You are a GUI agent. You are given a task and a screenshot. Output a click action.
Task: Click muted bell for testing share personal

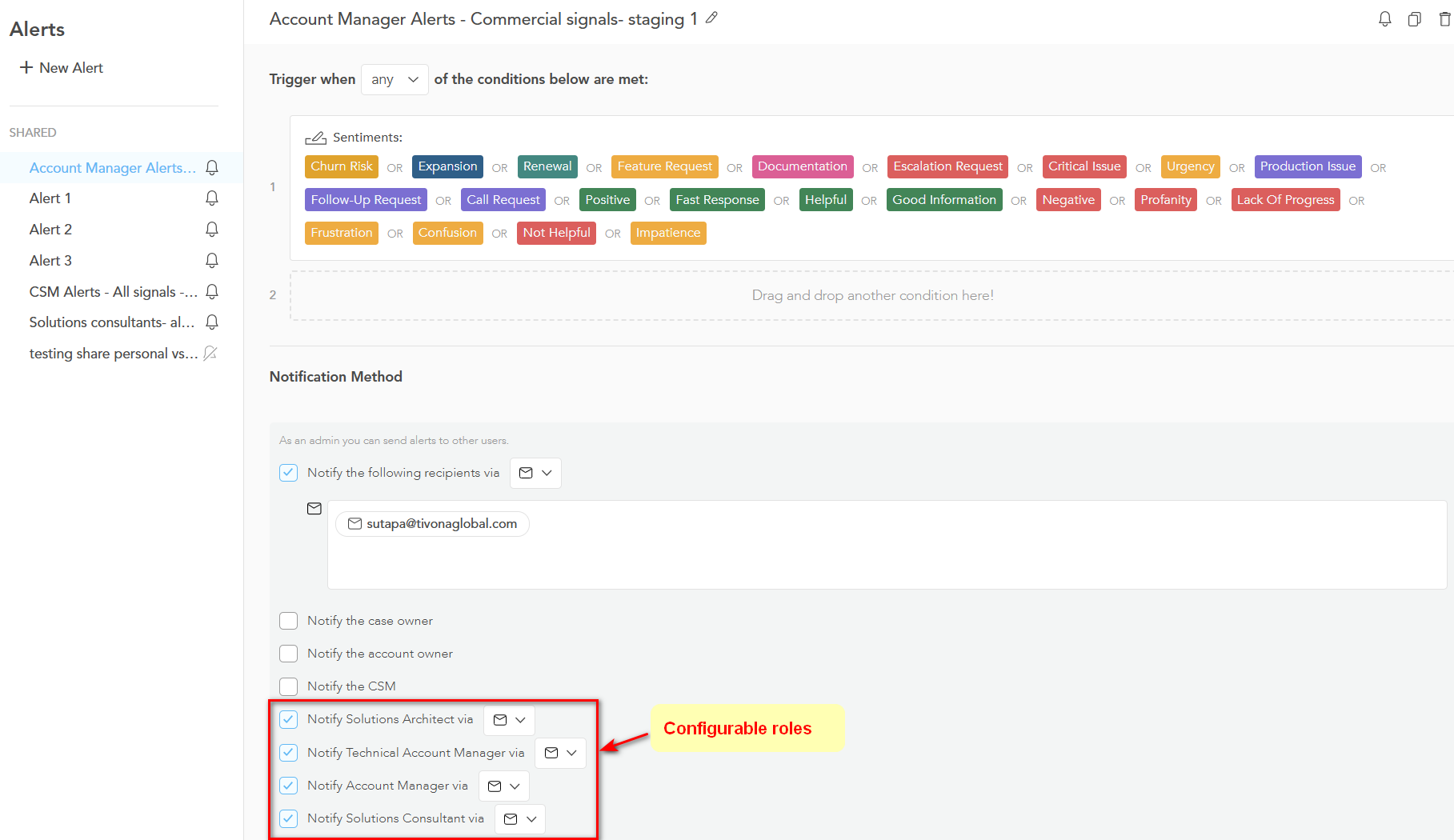(210, 354)
